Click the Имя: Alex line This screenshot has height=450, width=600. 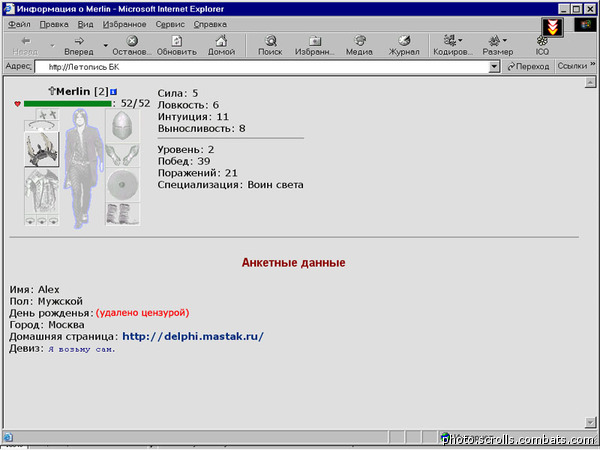(x=34, y=289)
